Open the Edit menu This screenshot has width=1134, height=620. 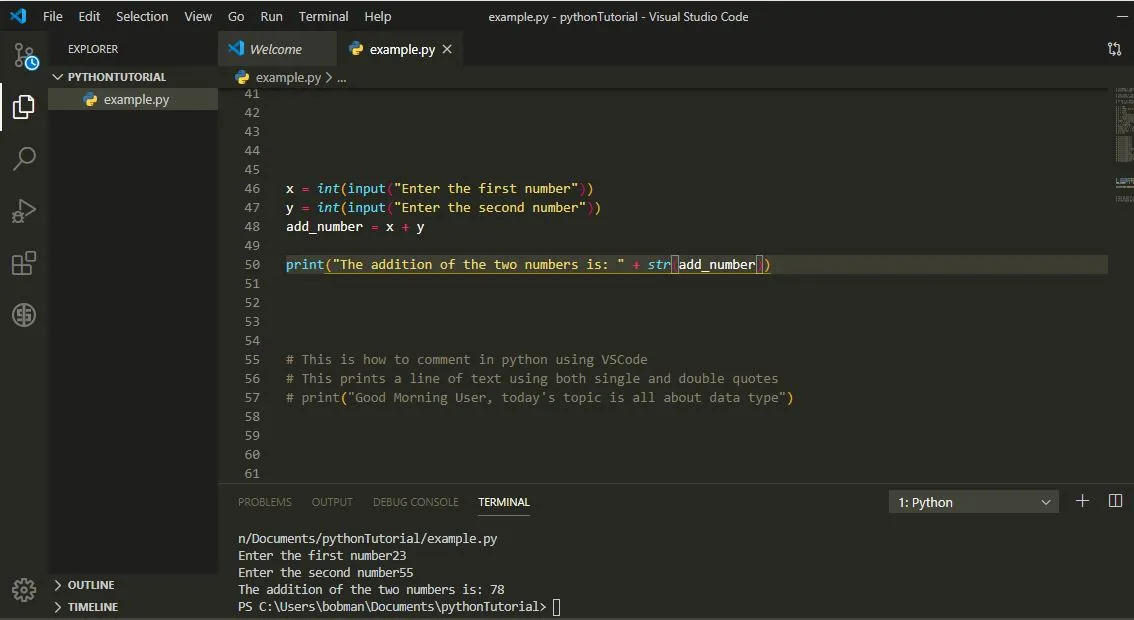coord(89,16)
